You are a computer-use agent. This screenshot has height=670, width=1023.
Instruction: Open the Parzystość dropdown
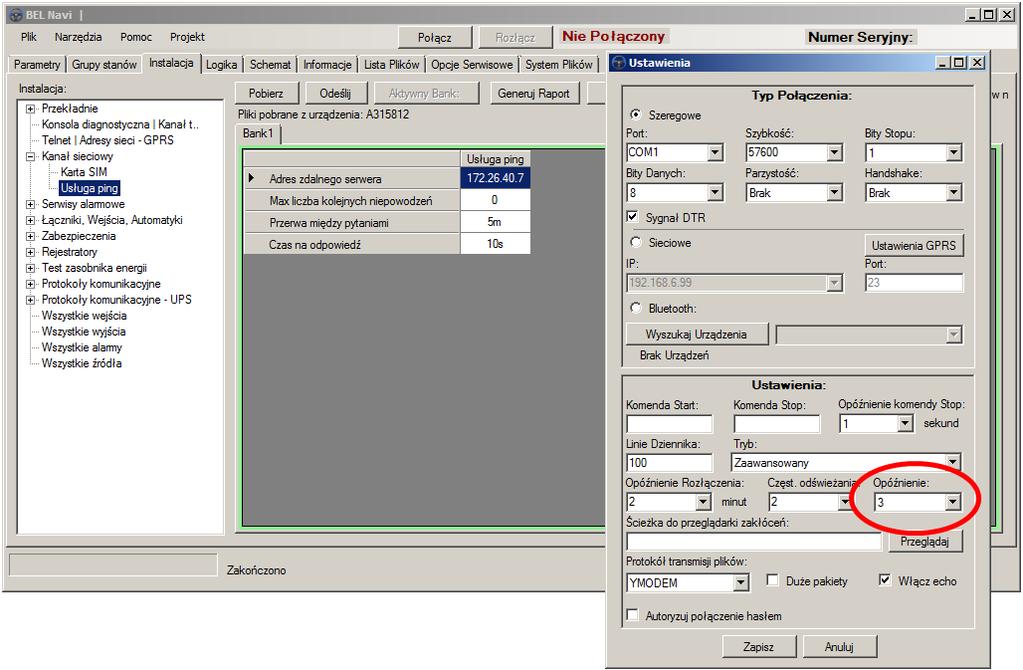click(x=834, y=192)
